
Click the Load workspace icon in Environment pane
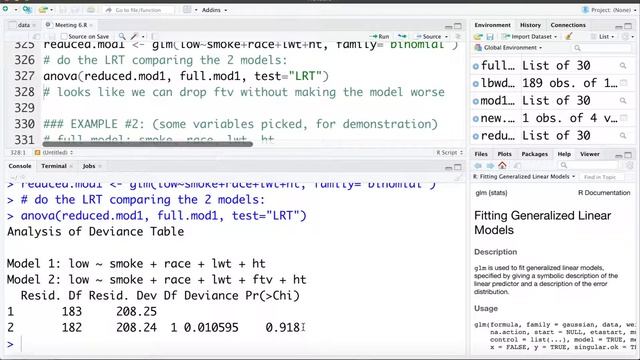478,37
